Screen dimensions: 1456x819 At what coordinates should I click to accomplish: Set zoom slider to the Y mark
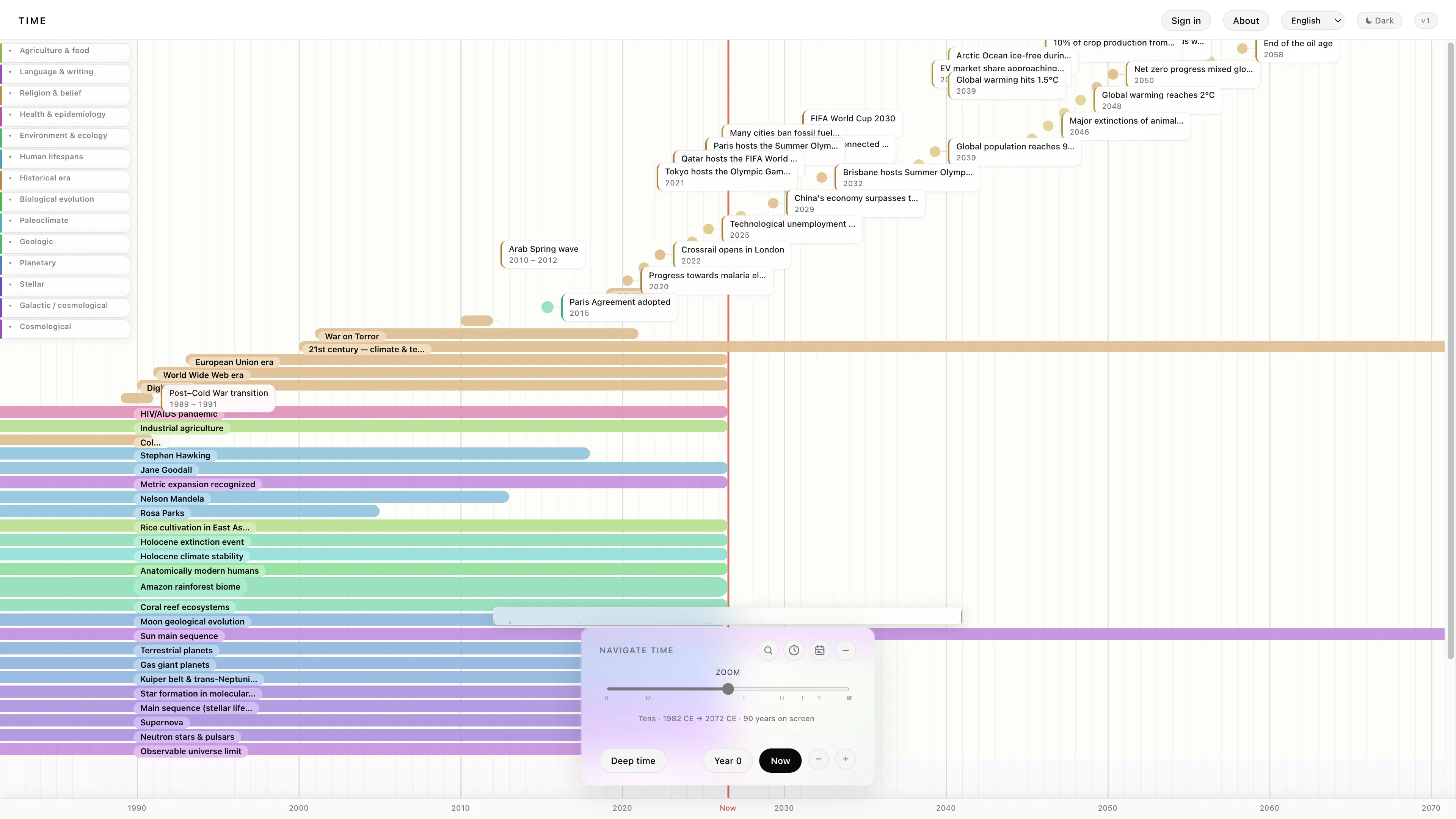click(x=819, y=698)
